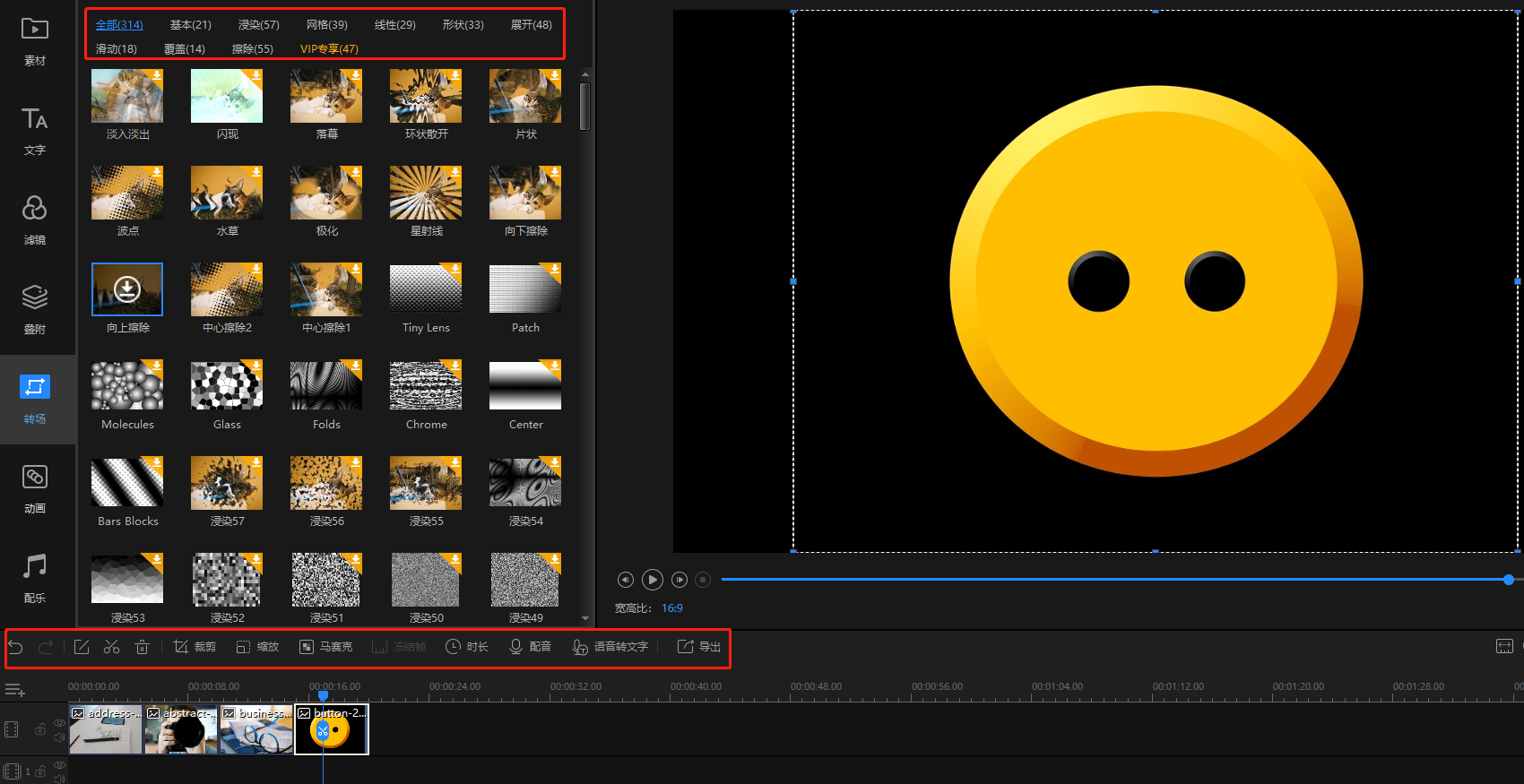1524x784 pixels.
Task: Choose the 缩放 zoom tool
Action: click(x=257, y=647)
